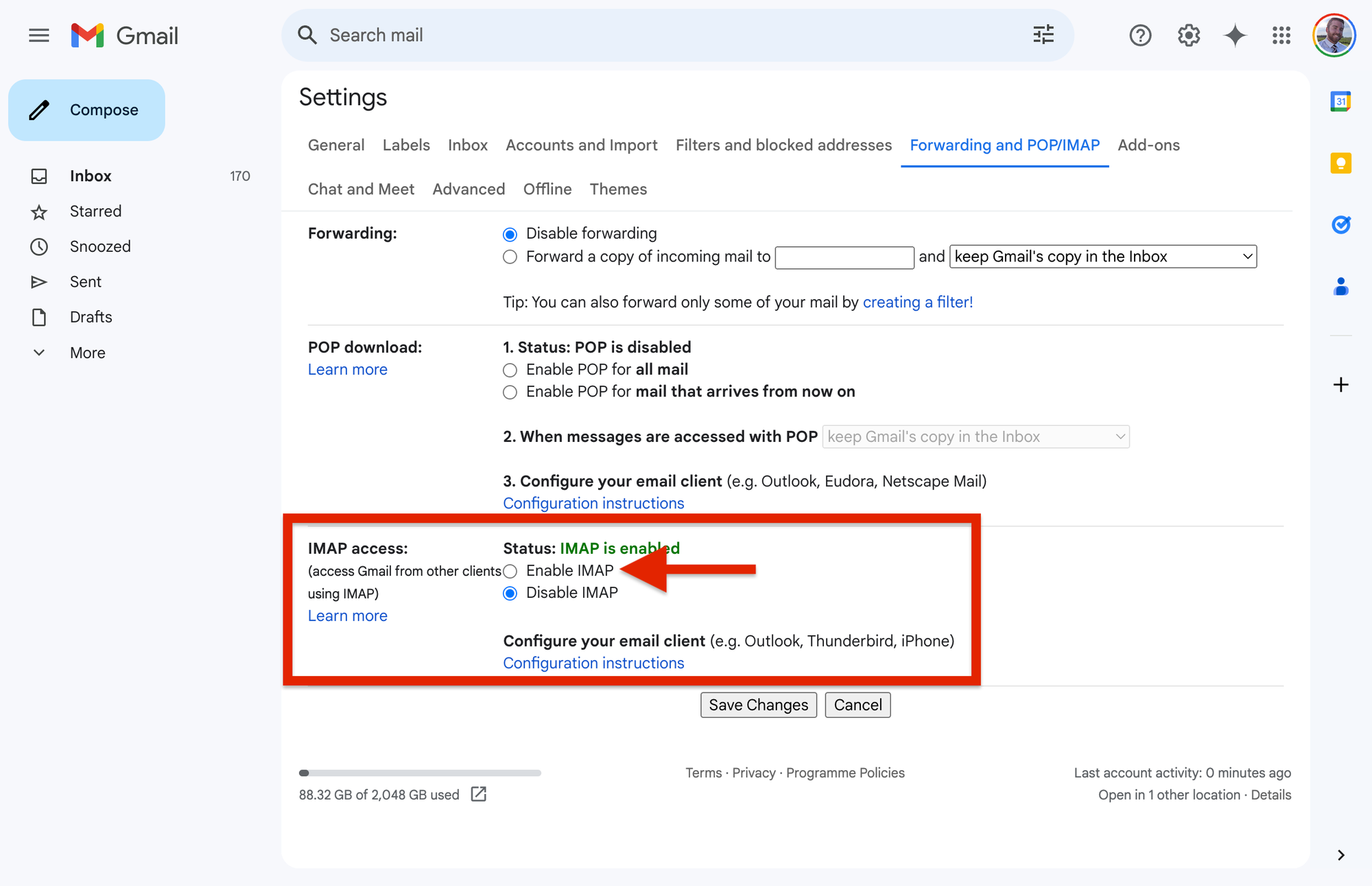Select the Enable IMAP radio button
Image resolution: width=1372 pixels, height=886 pixels.
point(510,571)
